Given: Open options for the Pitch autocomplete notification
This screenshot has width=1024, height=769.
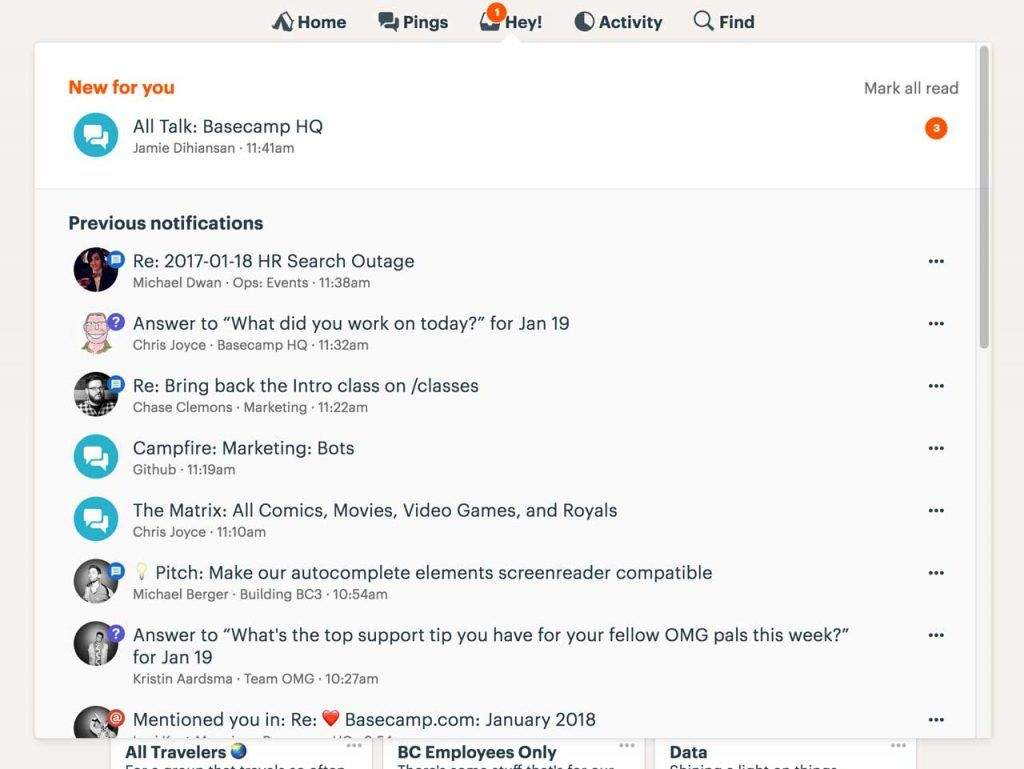Looking at the screenshot, I should point(936,573).
